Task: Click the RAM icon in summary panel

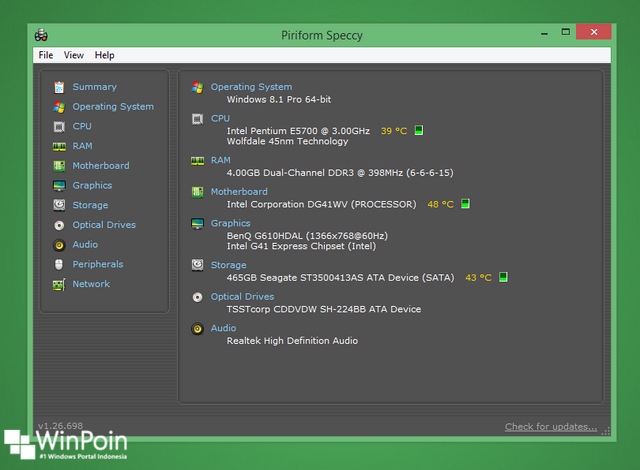Action: click(198, 161)
